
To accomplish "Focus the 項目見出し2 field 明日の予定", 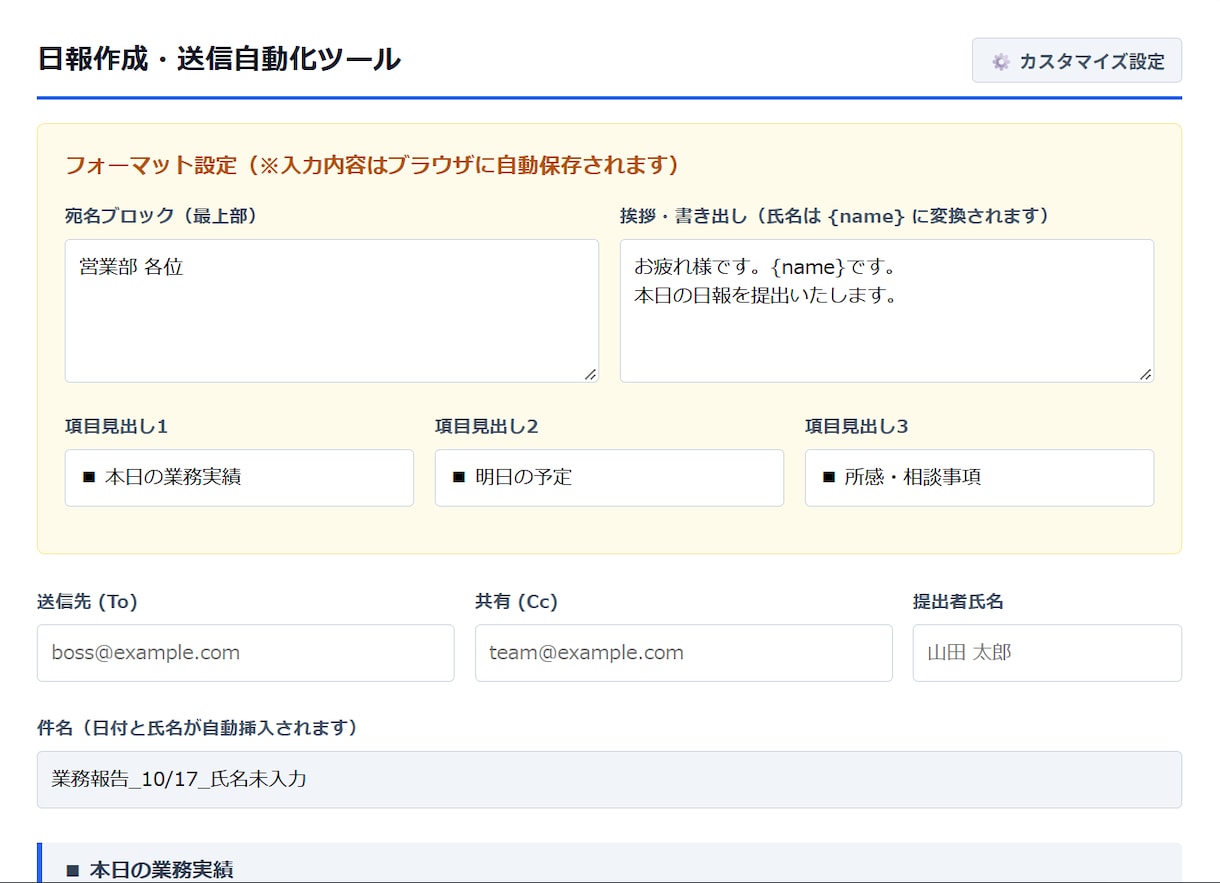I will (x=609, y=478).
